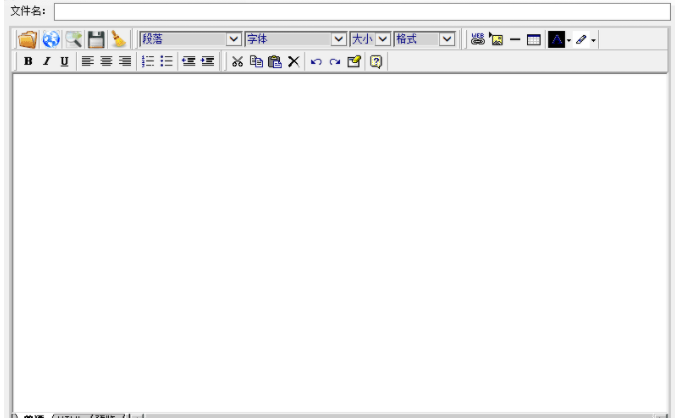Image resolution: width=675 pixels, height=418 pixels.
Task: Increase the paragraph indent
Action: tap(207, 62)
